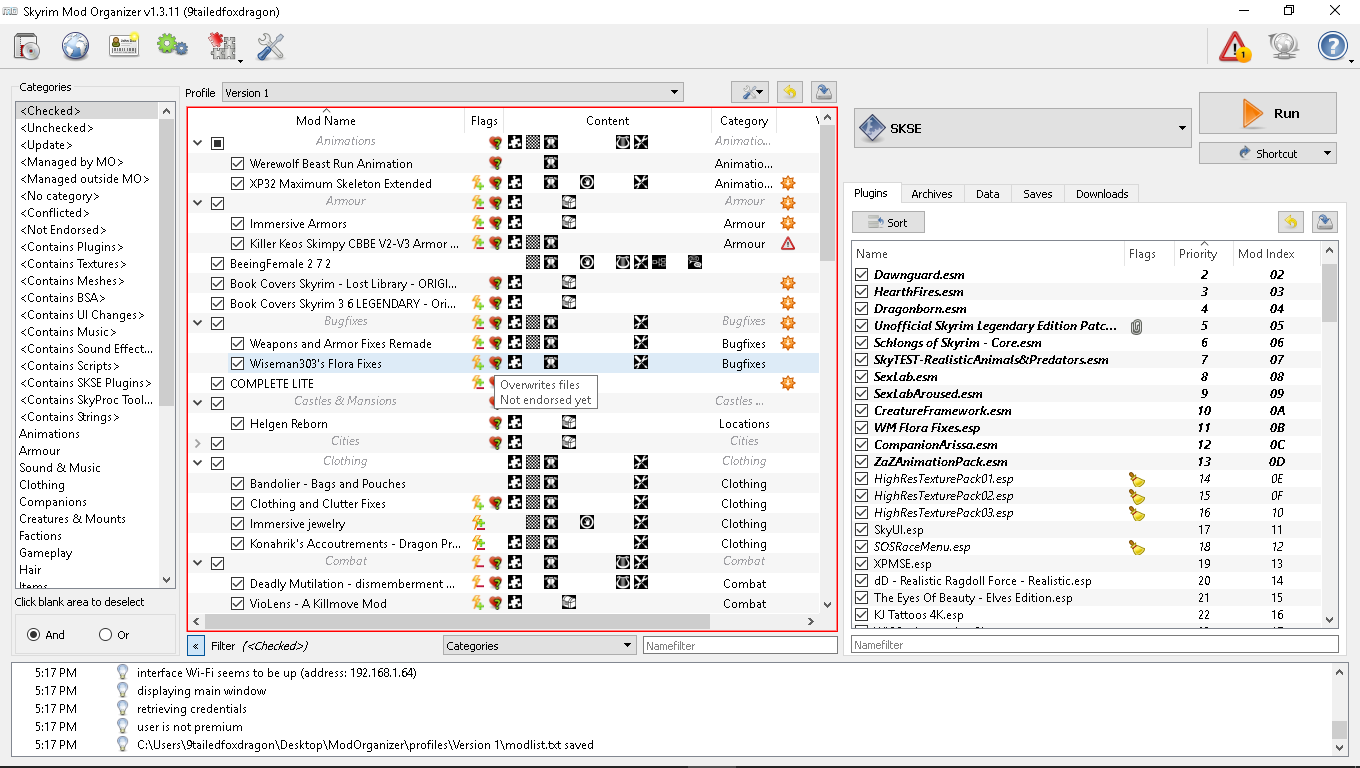Toggle Dawnguard.esm plugin checkbox
Viewport: 1360px width, 768px height.
[862, 275]
